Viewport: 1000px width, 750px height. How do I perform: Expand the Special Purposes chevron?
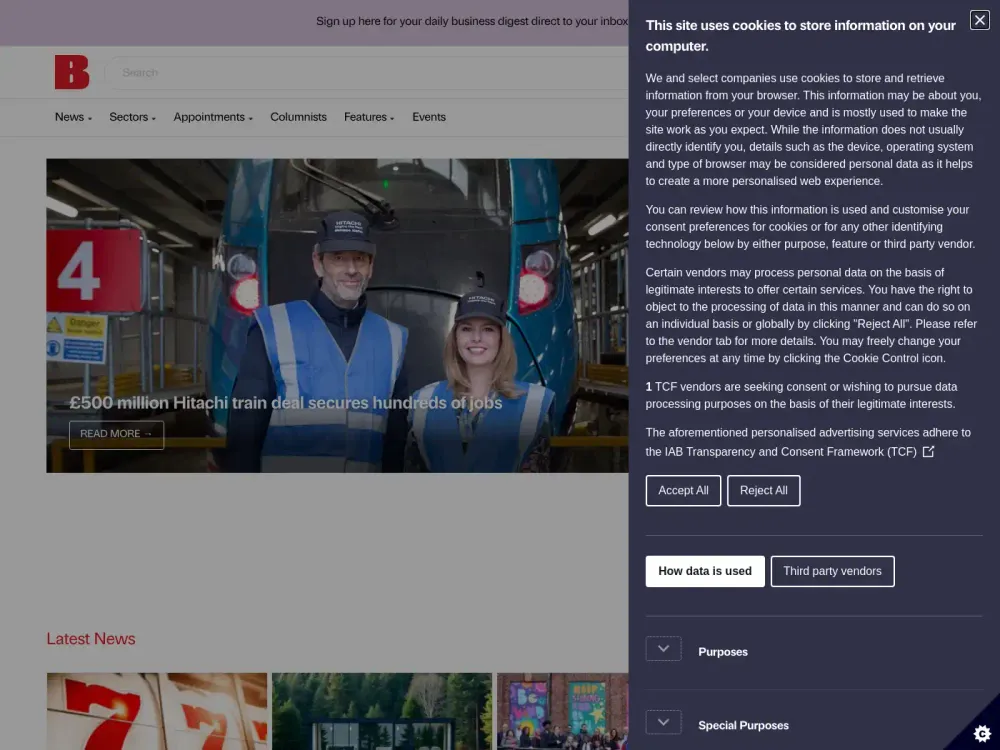(x=663, y=723)
